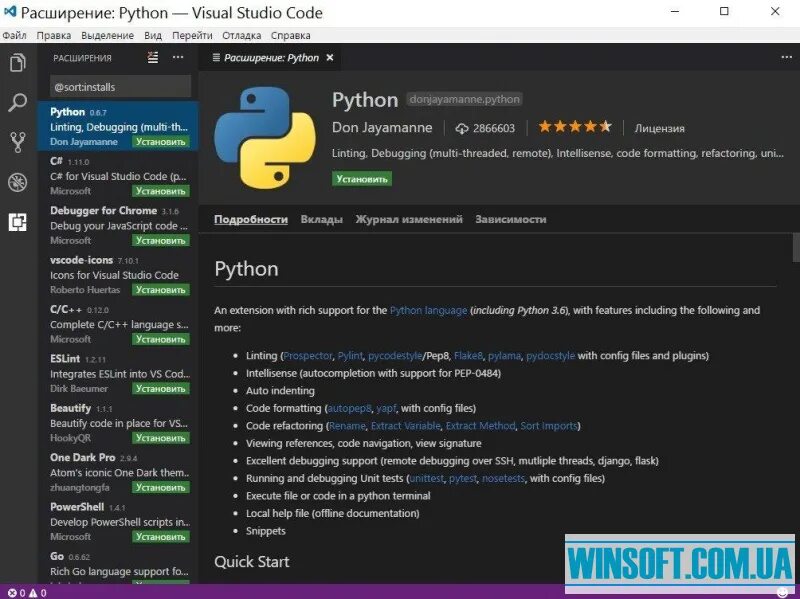Screen dimensions: 800x599
Task: Install the vscode-icons extension
Action: pyautogui.click(x=160, y=290)
